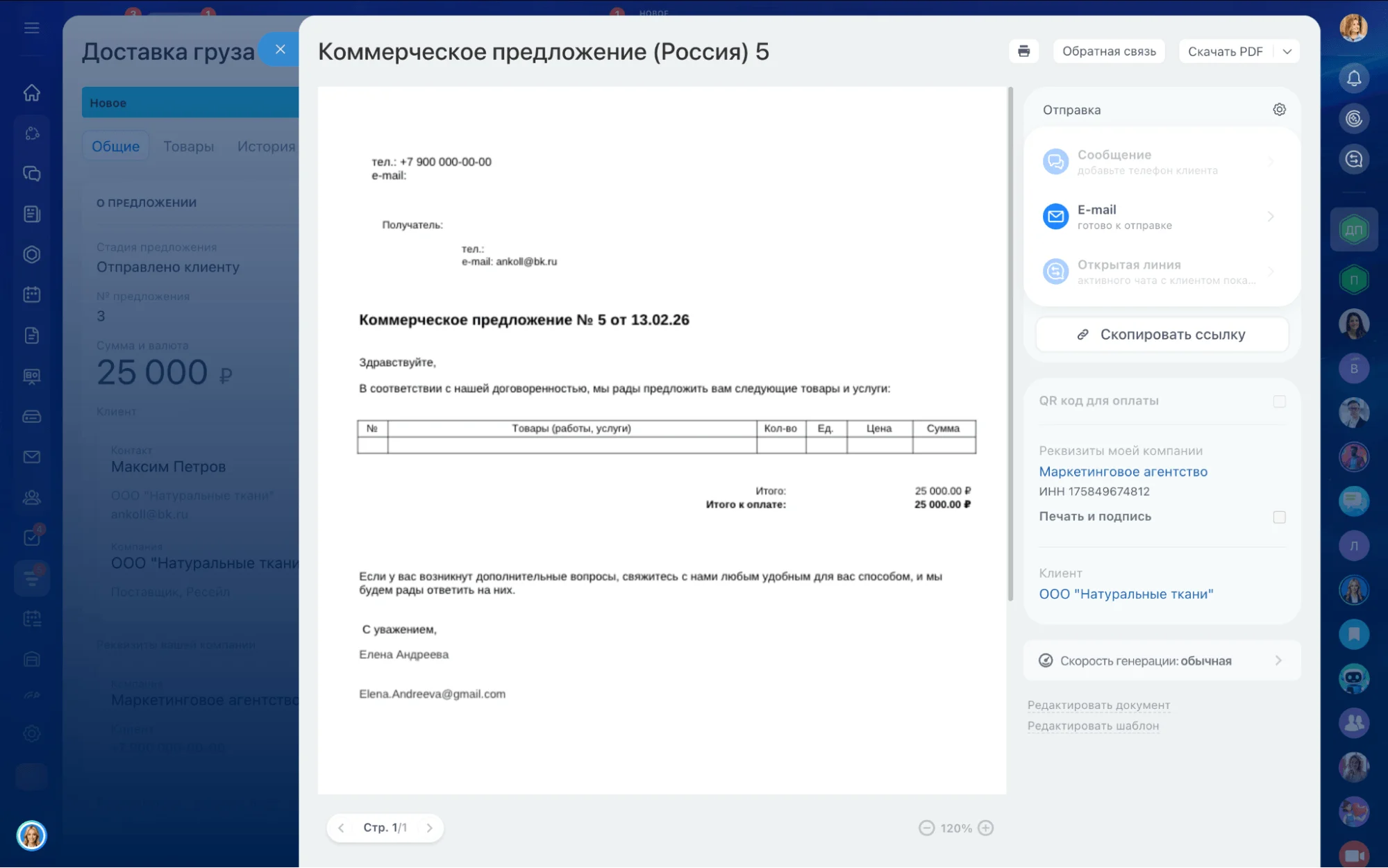Image resolution: width=1388 pixels, height=868 pixels.
Task: Open the calendar icon in sidebar
Action: tap(32, 295)
